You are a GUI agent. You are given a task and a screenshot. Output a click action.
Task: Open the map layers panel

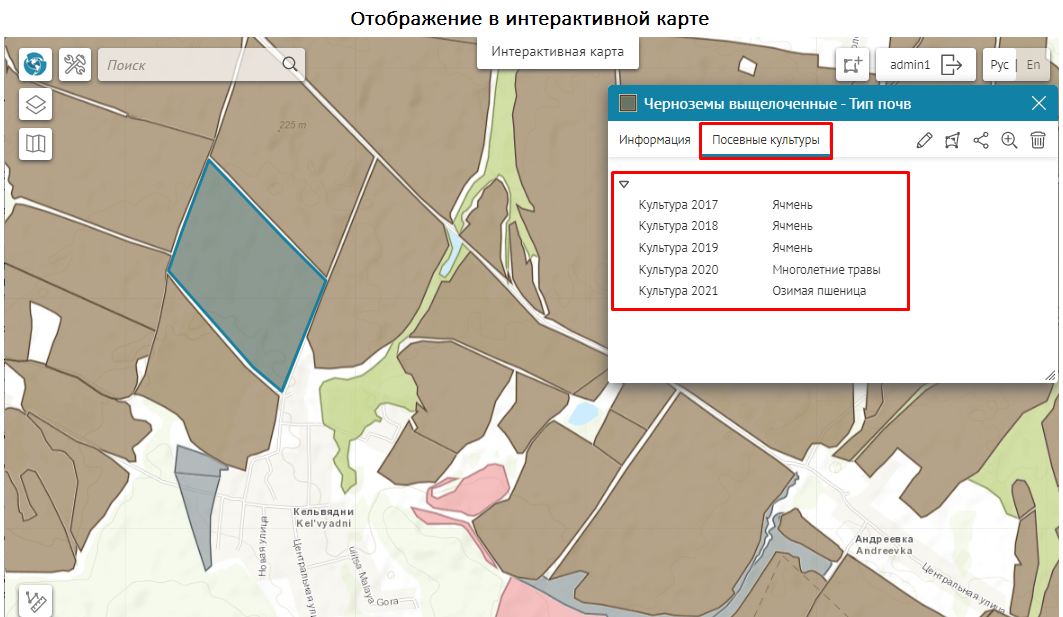click(x=36, y=105)
